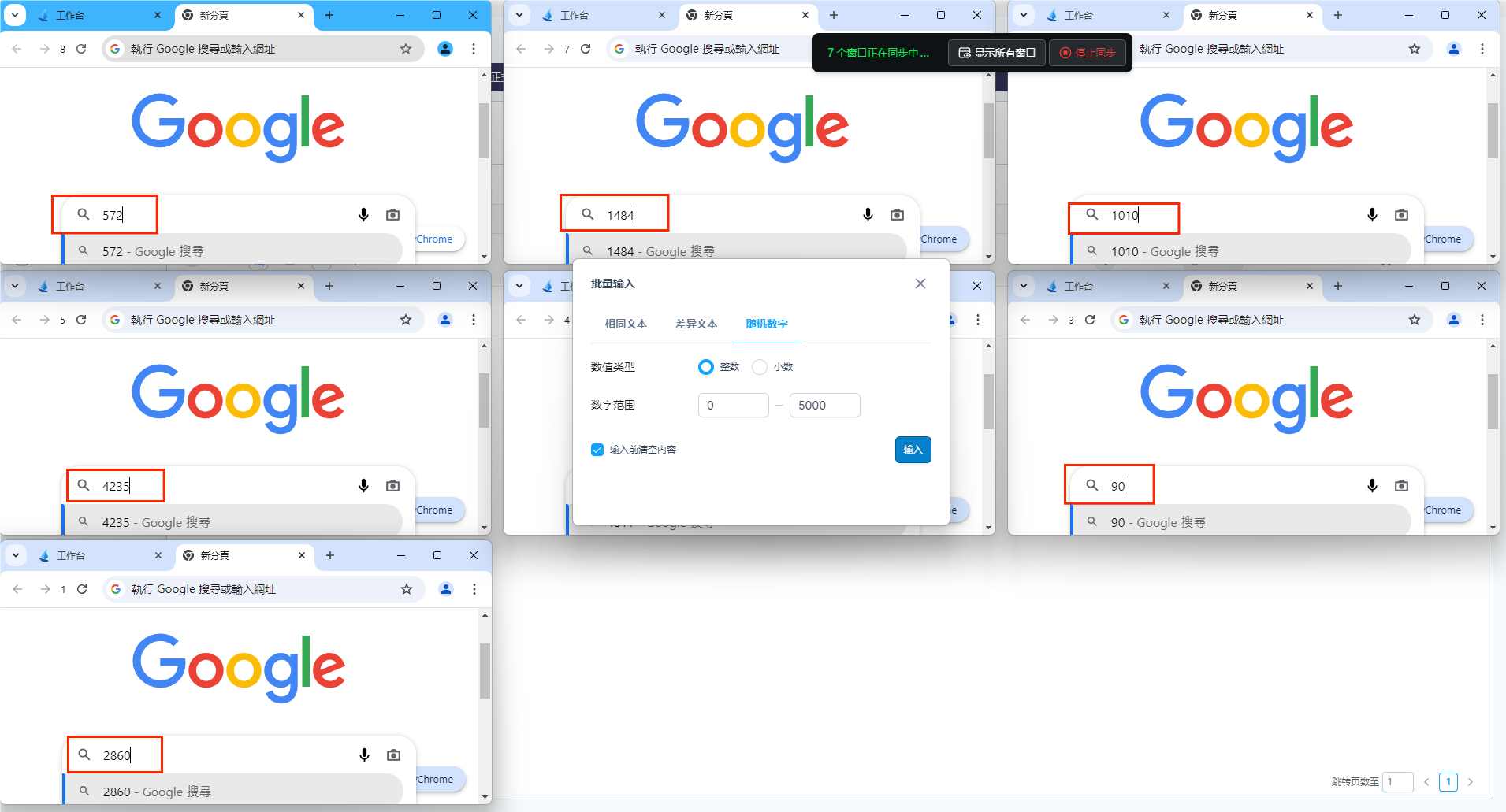This screenshot has height=812, width=1506.
Task: Expand tab list chevron in top-right window
Action: pos(1024,15)
